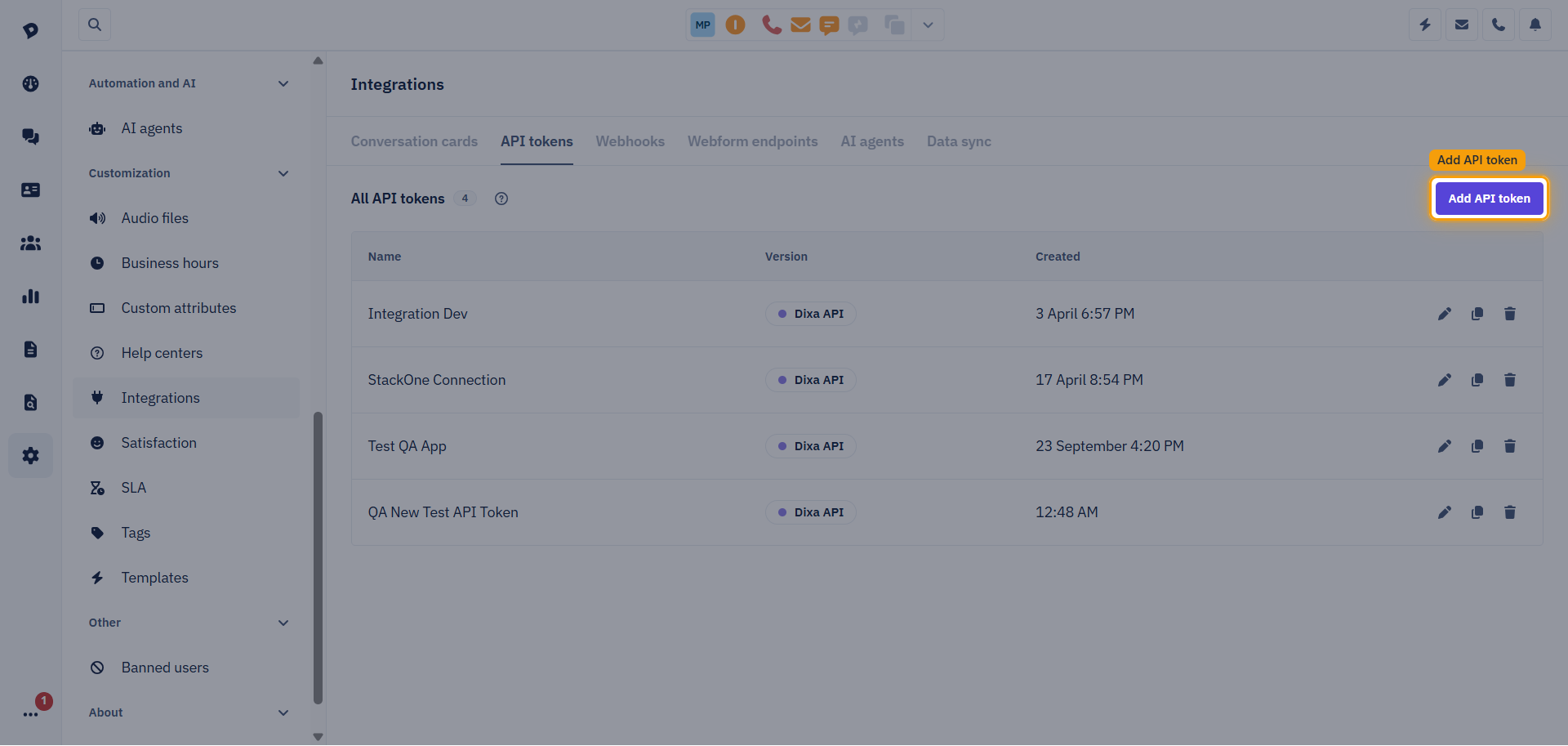The width and height of the screenshot is (1568, 746).
Task: Click the scroll down arrow of settings menu
Action: (x=318, y=736)
